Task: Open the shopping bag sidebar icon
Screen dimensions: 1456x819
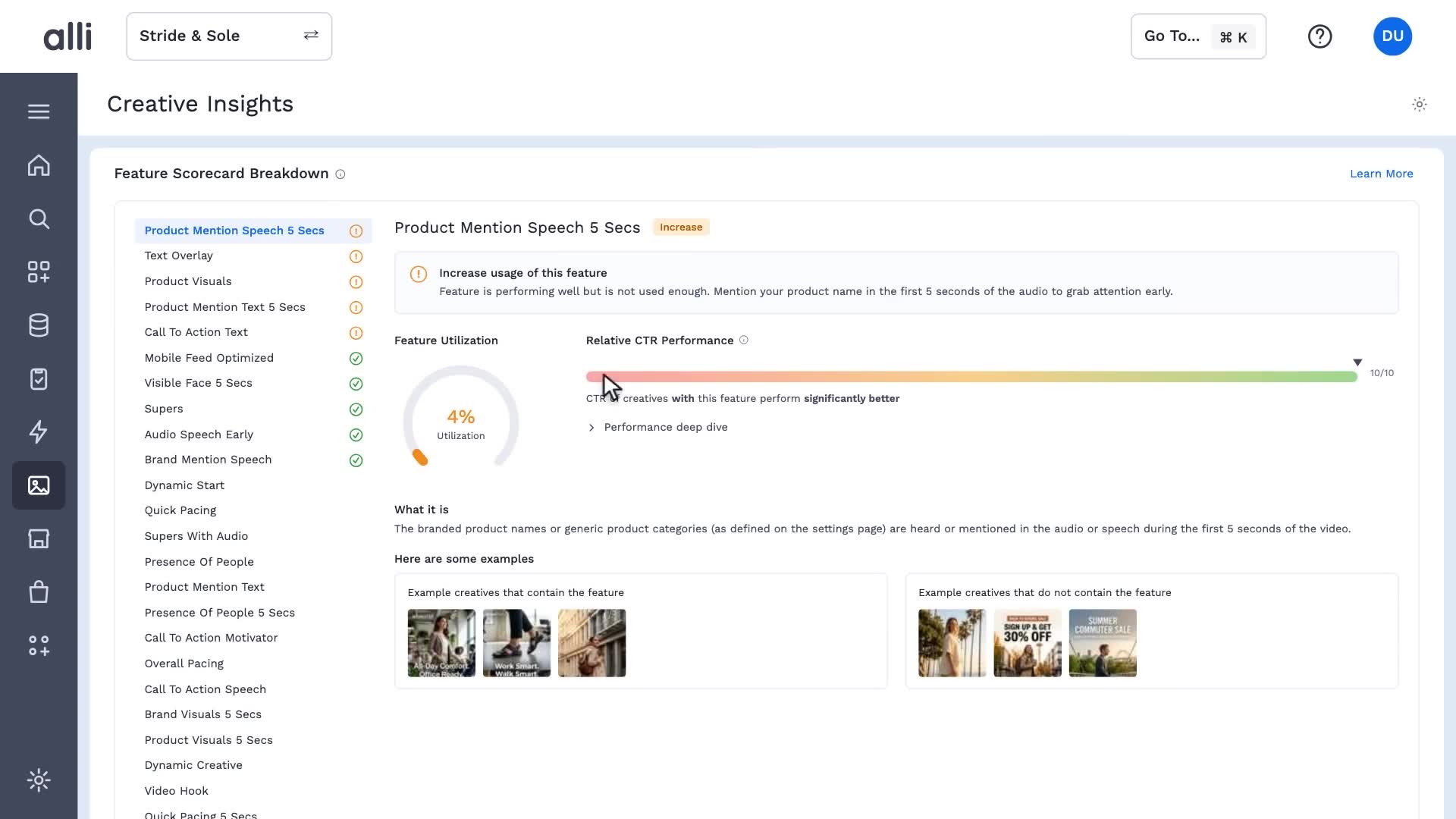Action: (x=39, y=591)
